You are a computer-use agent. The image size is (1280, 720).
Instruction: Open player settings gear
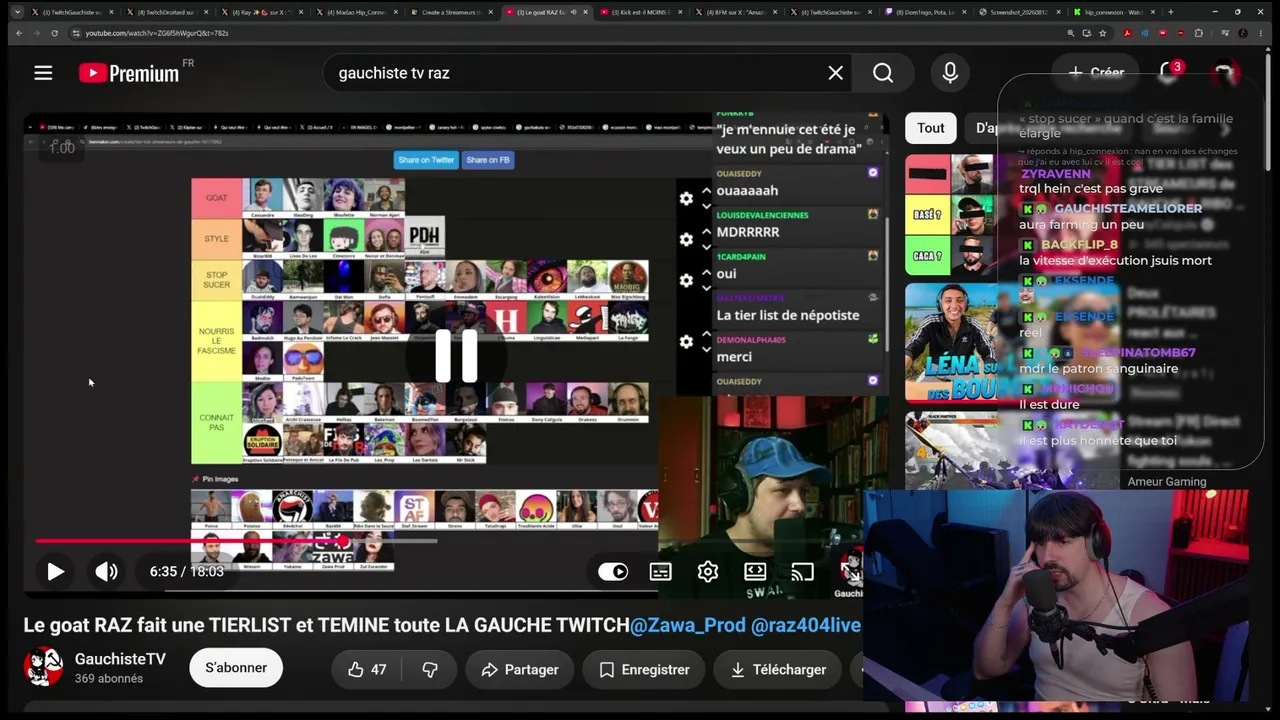708,572
